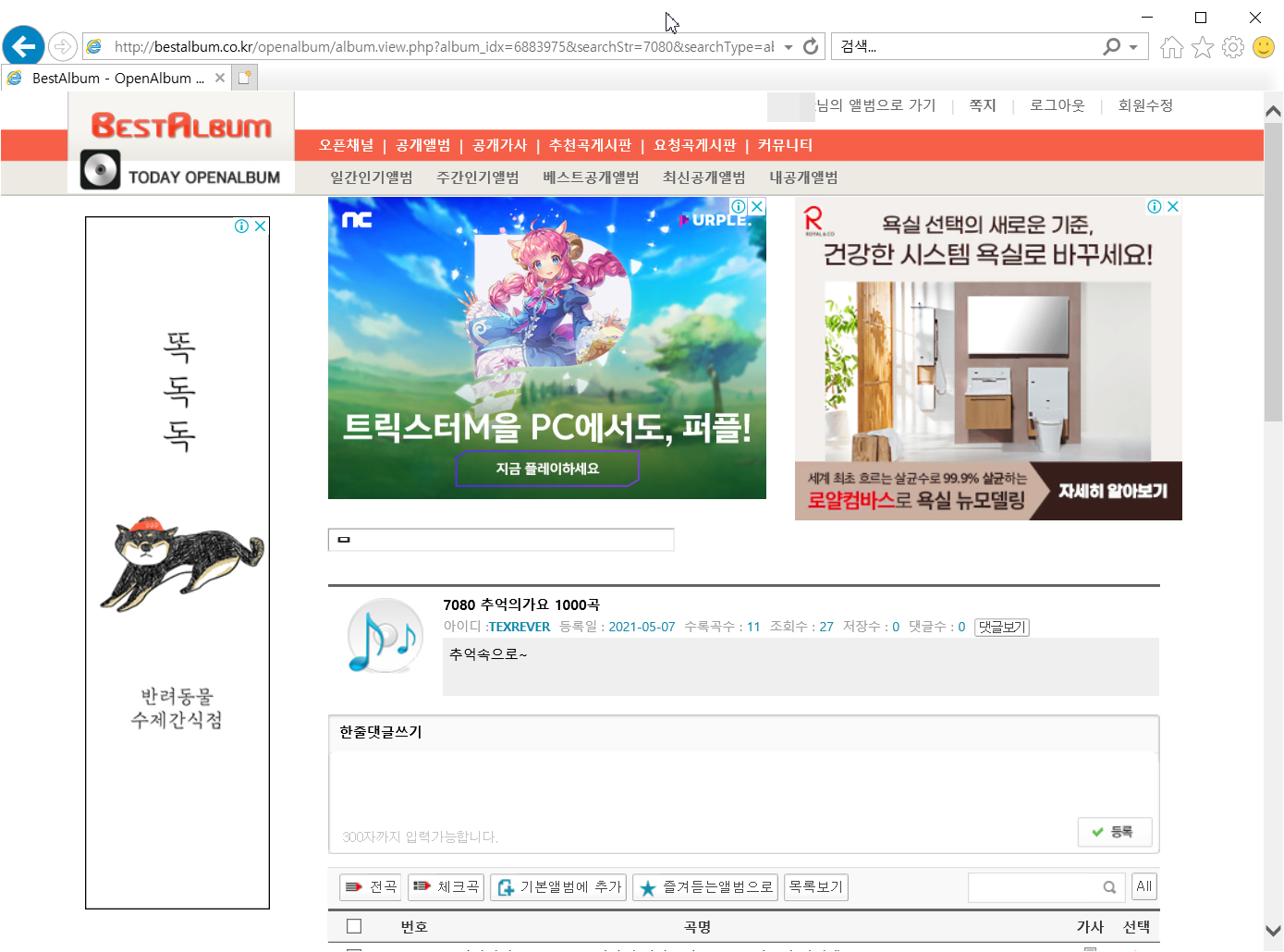
Task: Close the BestAlbum - OpenAlbum tab
Action: click(220, 79)
